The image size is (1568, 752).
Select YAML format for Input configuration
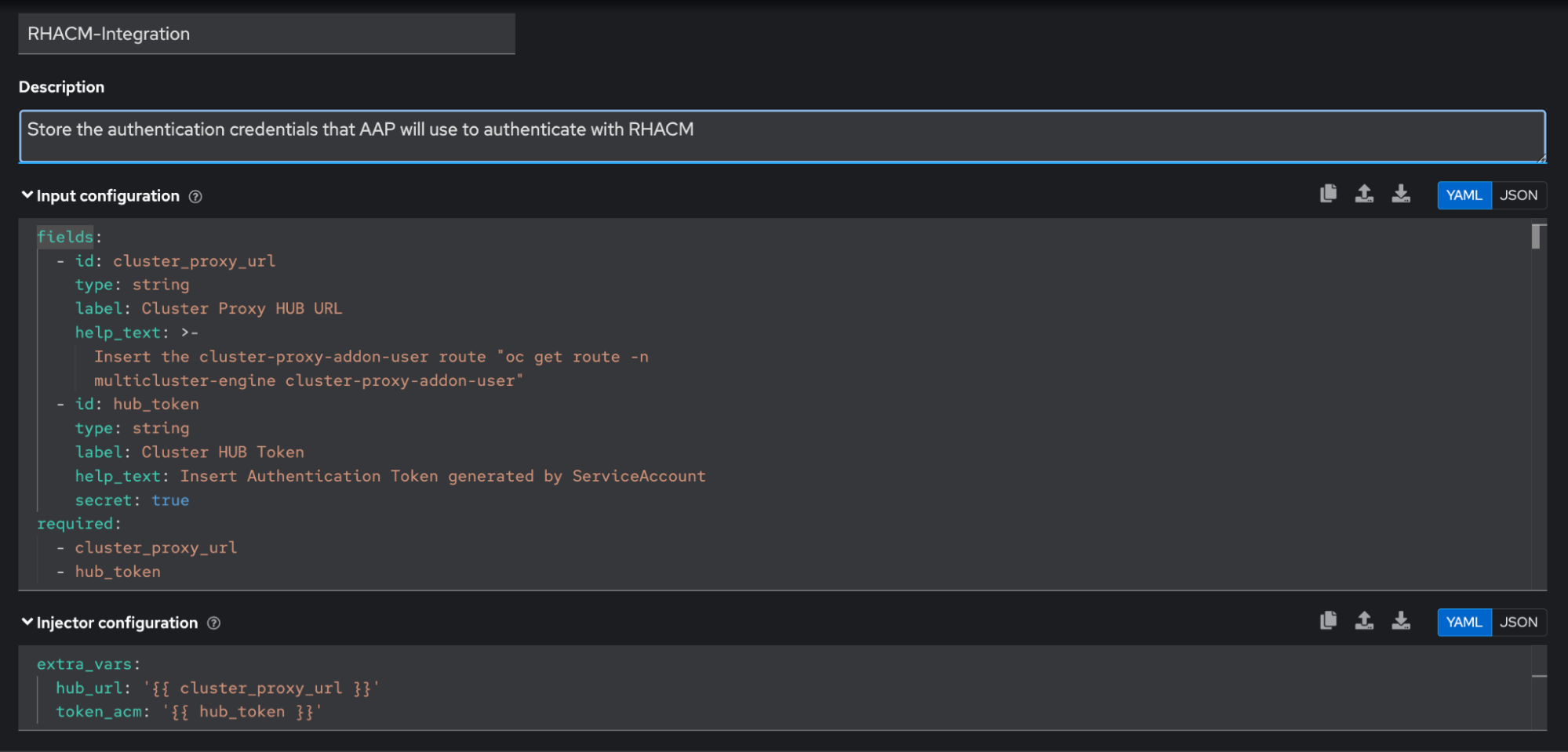1464,195
